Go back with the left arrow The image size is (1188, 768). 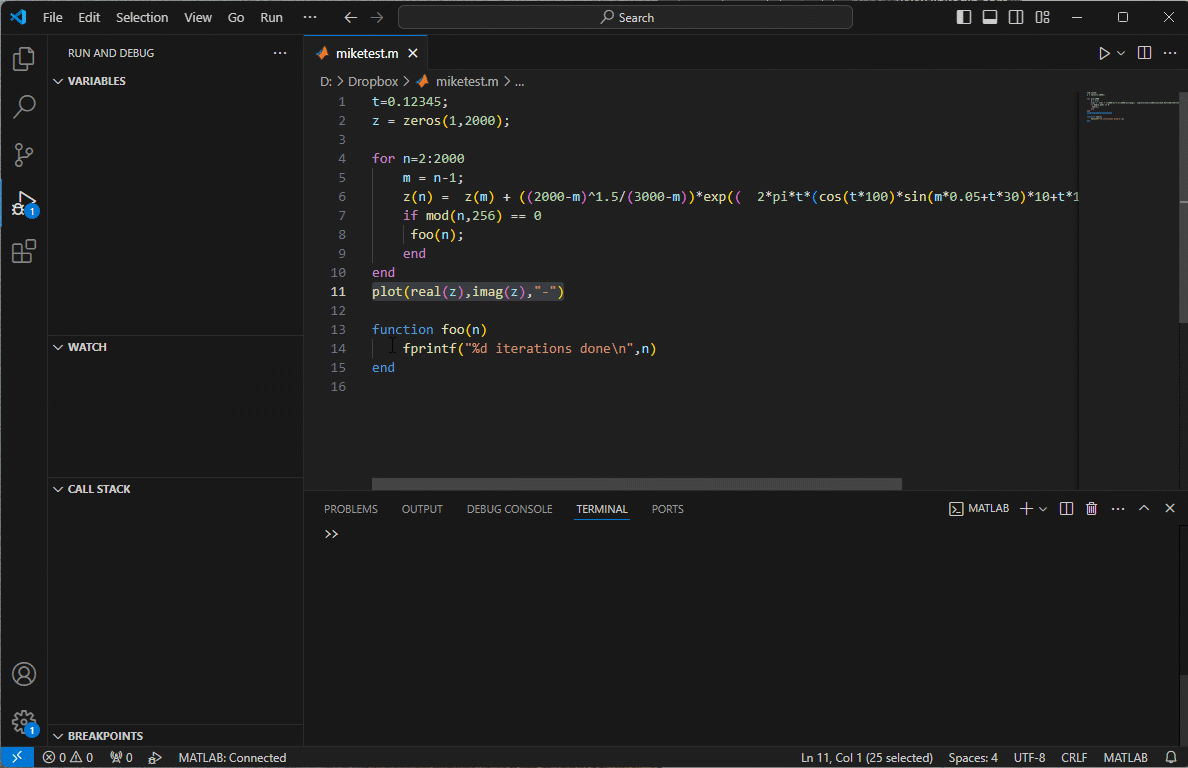[x=350, y=17]
